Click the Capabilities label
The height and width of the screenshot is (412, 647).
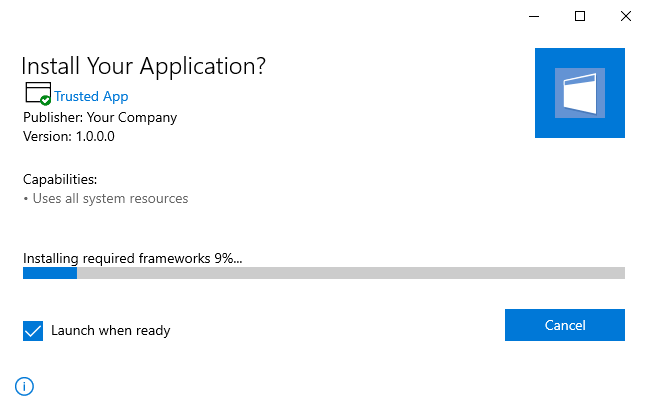60,180
